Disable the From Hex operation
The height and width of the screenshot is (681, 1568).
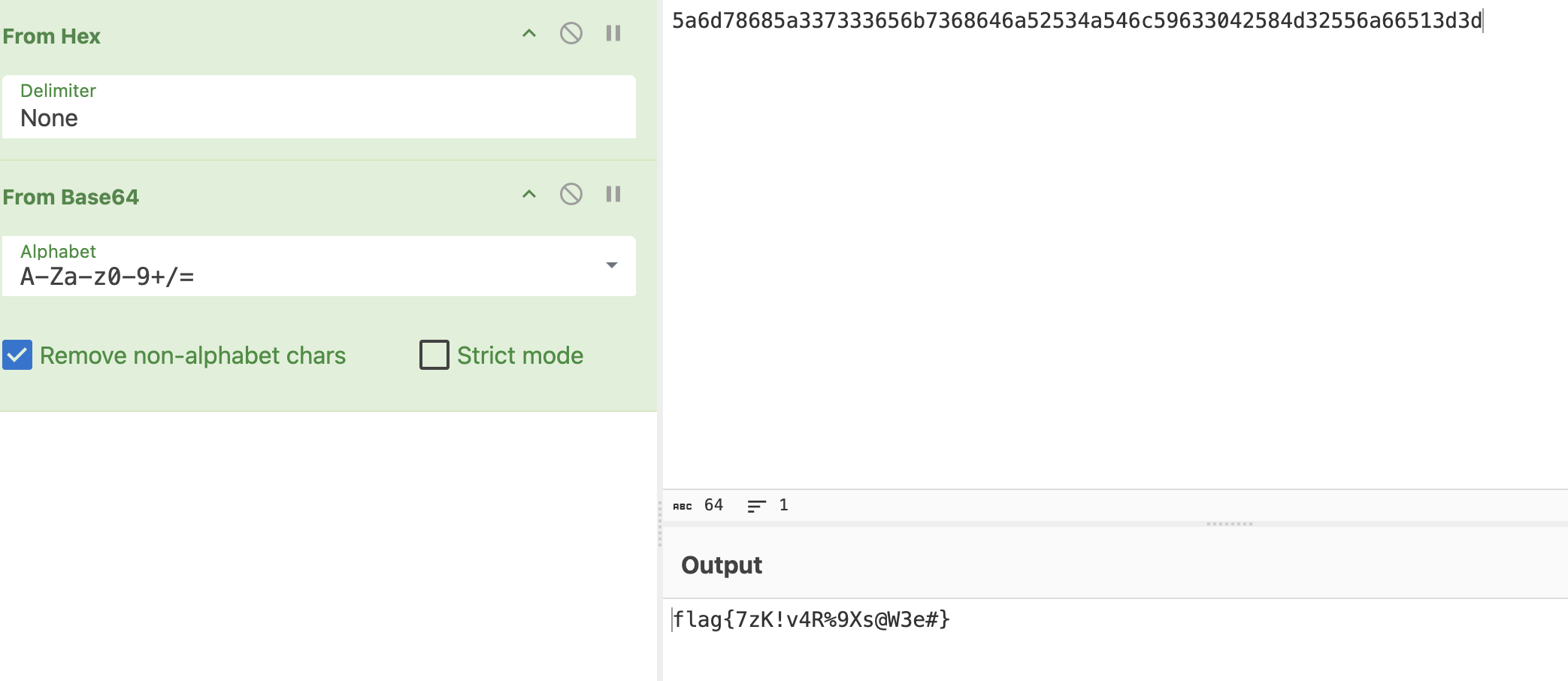coord(571,34)
